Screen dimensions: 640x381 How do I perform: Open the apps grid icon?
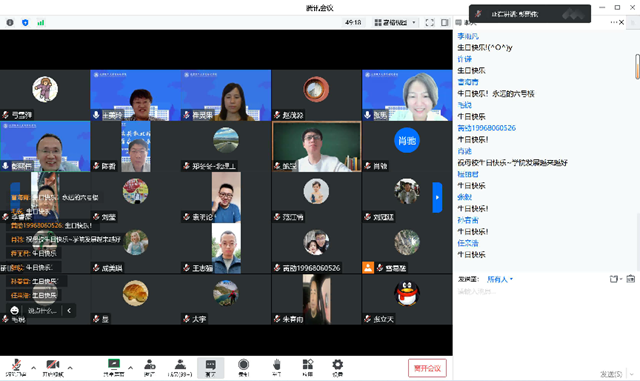click(x=308, y=368)
